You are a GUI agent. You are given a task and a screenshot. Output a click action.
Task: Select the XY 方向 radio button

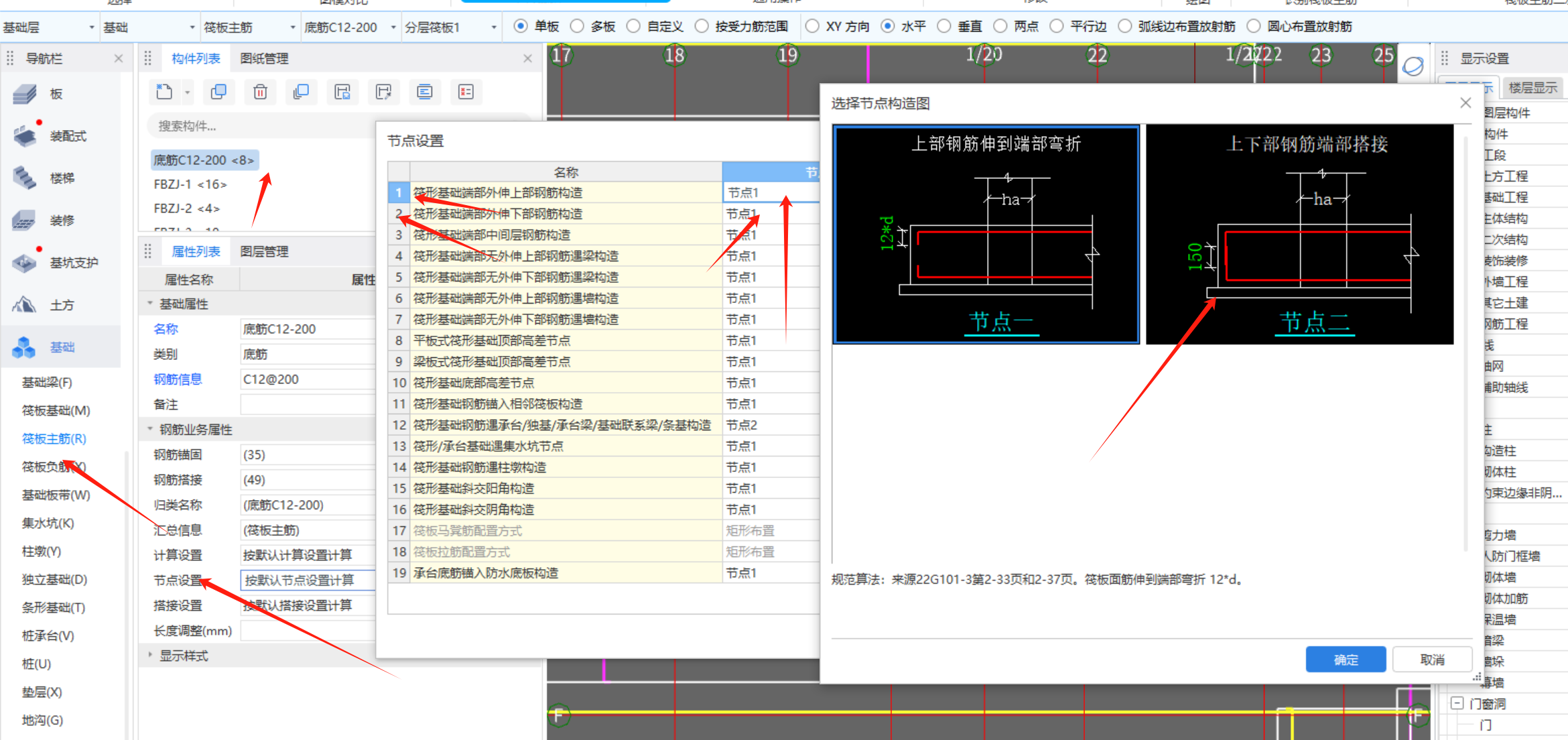(812, 26)
